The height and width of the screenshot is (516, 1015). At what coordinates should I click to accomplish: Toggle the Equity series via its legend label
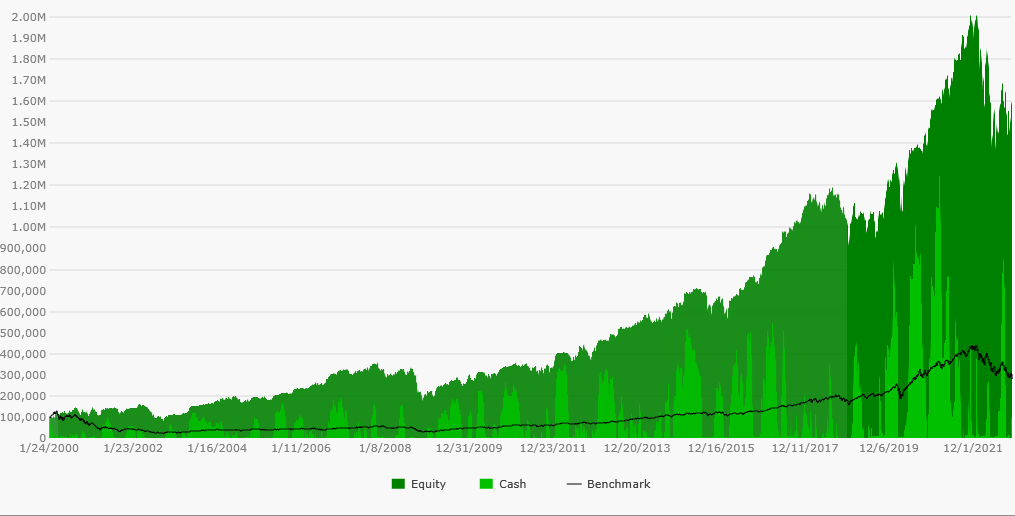click(x=428, y=484)
